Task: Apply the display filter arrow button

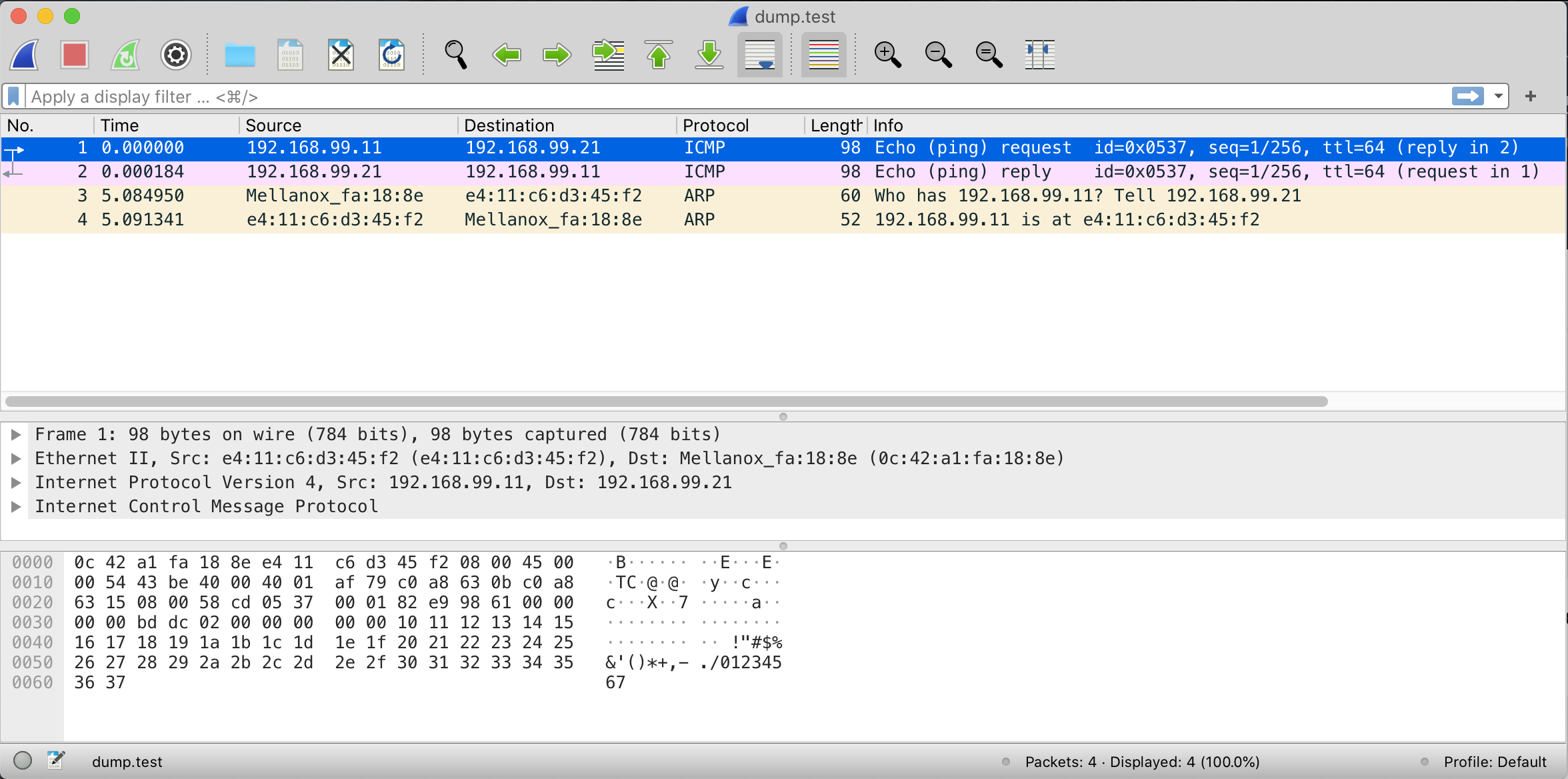Action: pyautogui.click(x=1467, y=97)
